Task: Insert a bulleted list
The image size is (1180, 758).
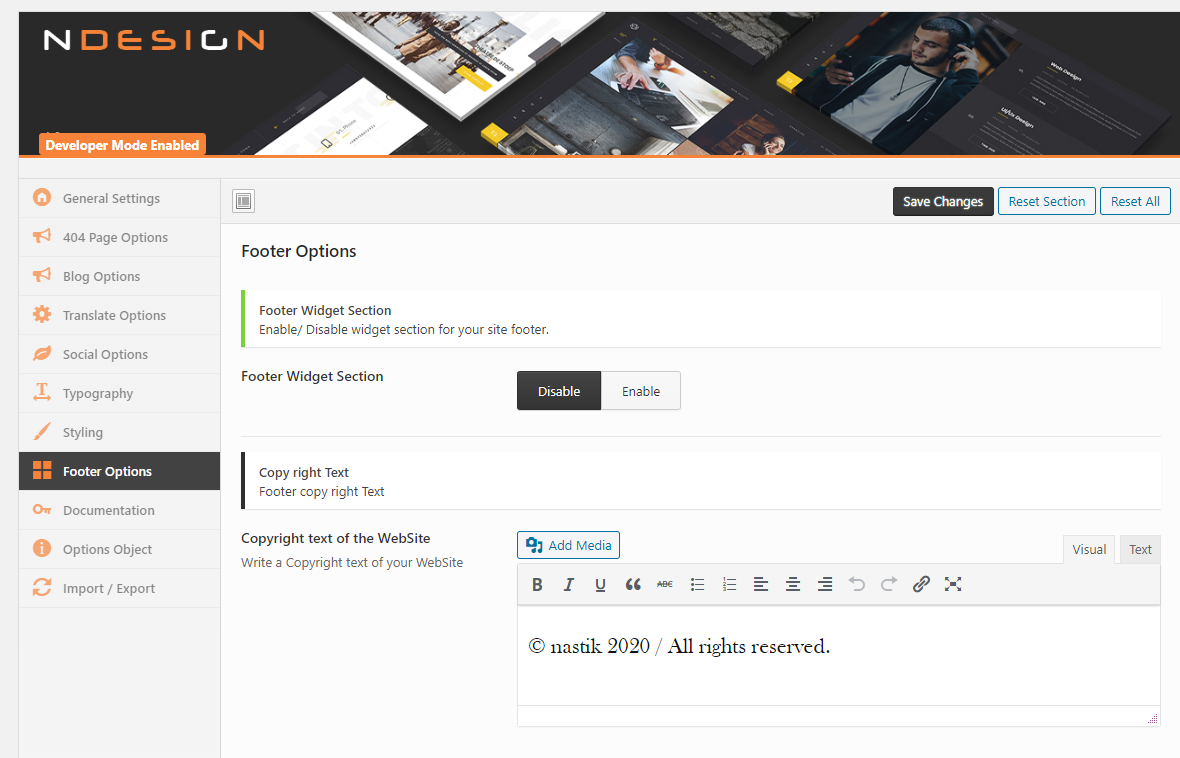Action: pyautogui.click(x=697, y=585)
